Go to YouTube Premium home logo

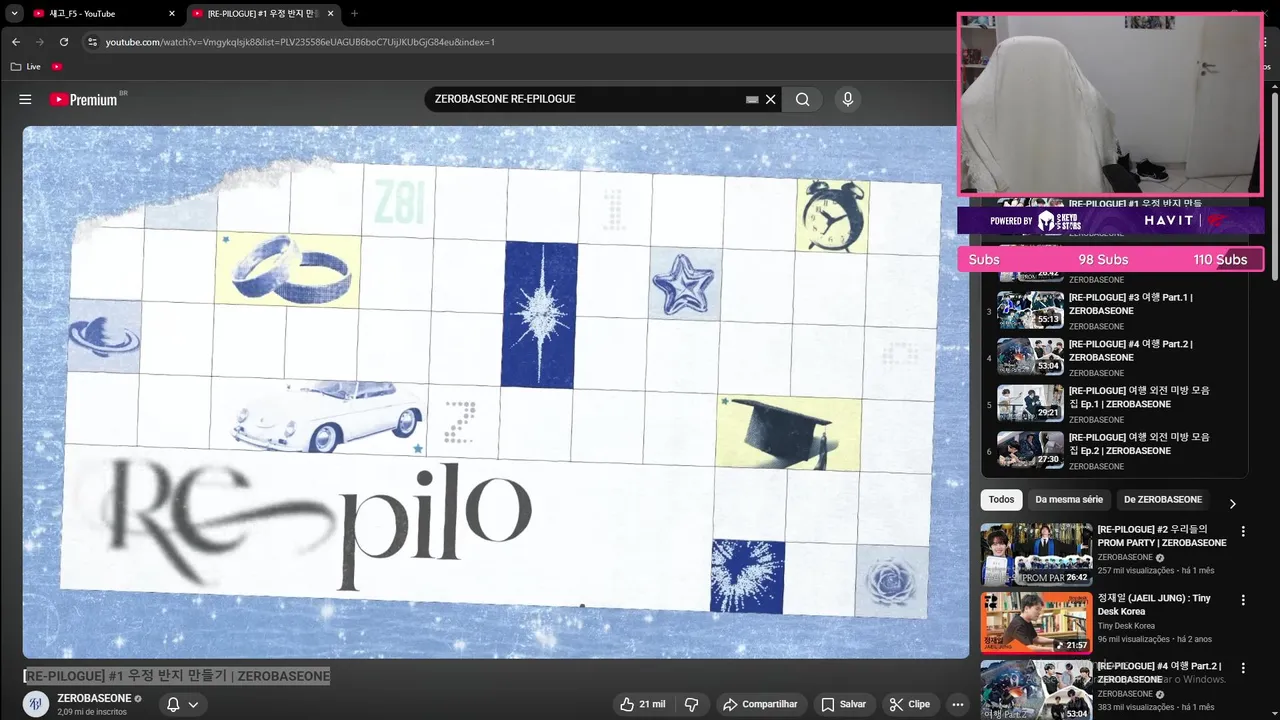(84, 100)
